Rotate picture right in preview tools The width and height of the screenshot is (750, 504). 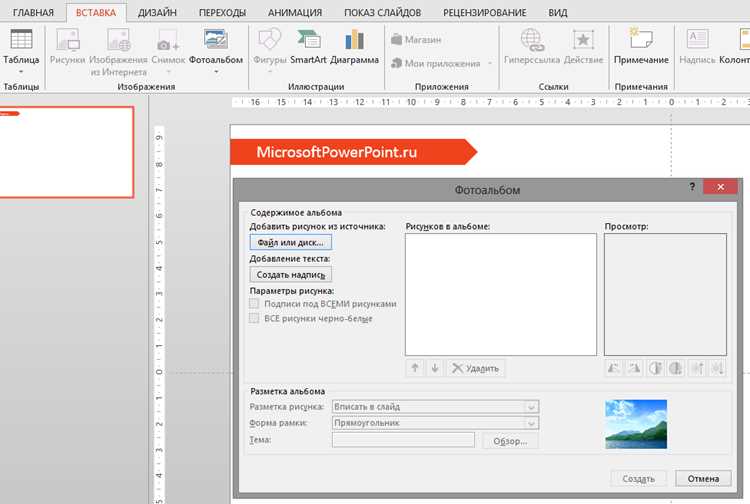(x=634, y=368)
